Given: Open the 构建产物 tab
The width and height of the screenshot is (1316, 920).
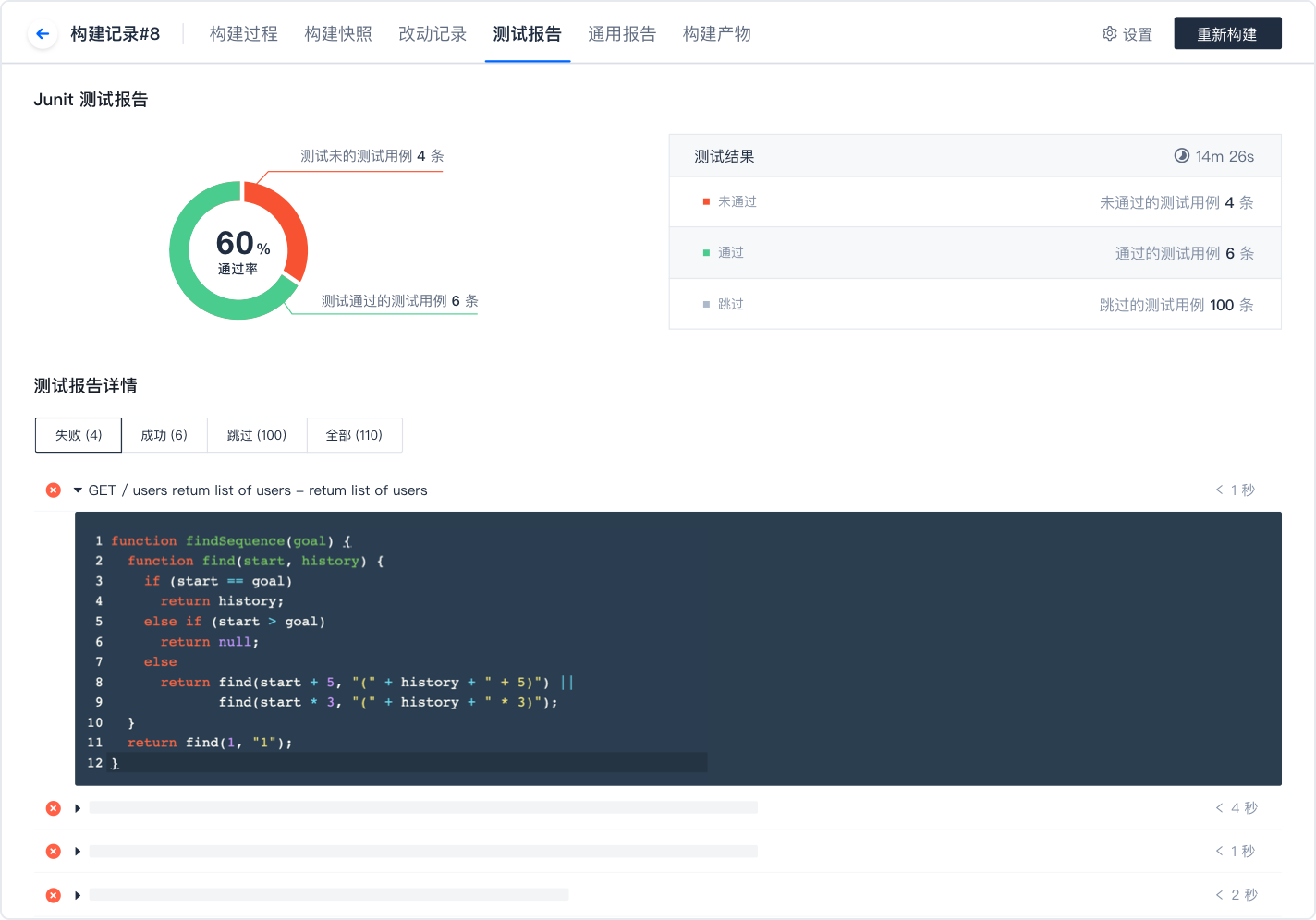Looking at the screenshot, I should click(716, 34).
